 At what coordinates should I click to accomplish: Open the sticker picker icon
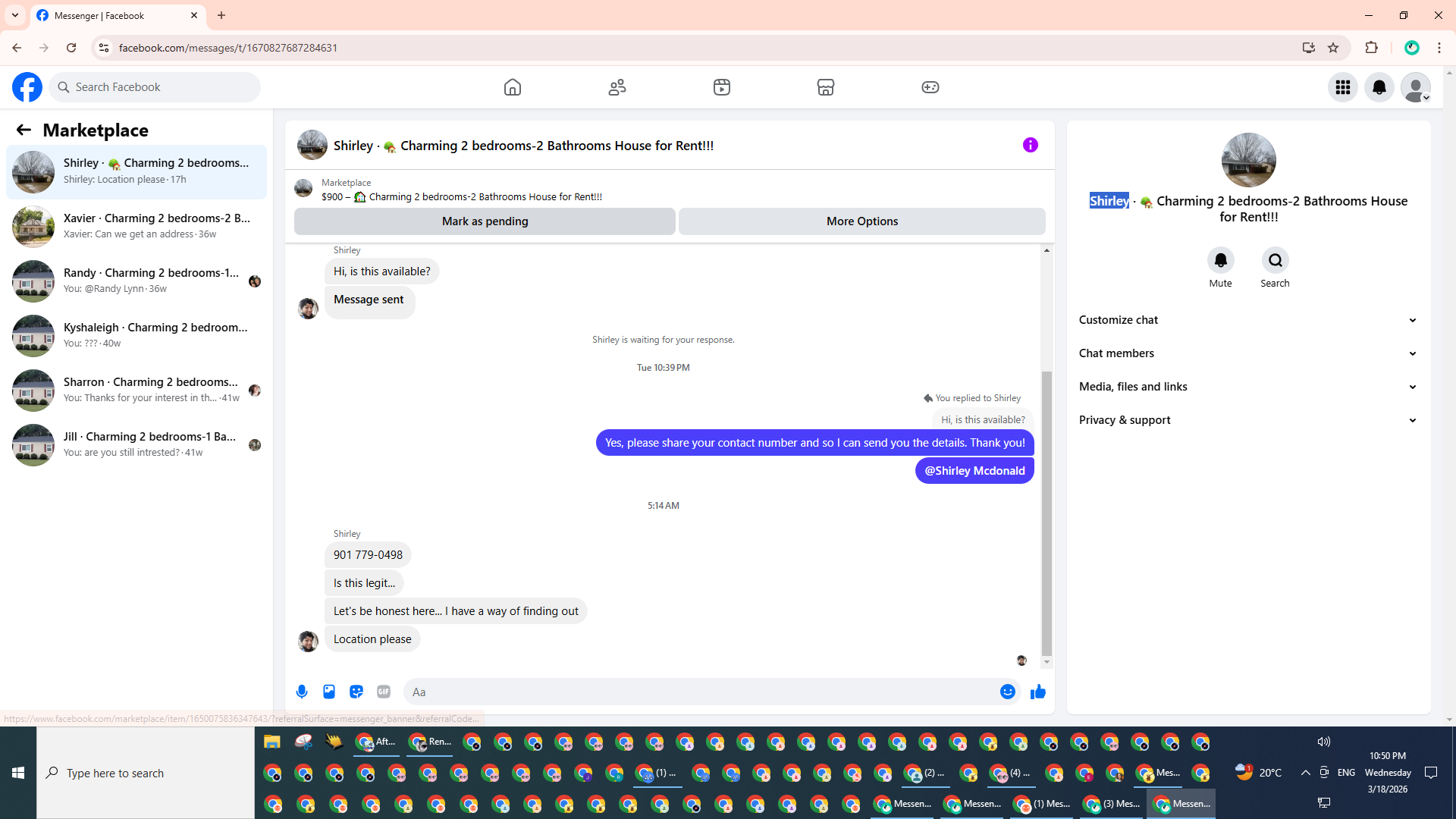pos(356,692)
